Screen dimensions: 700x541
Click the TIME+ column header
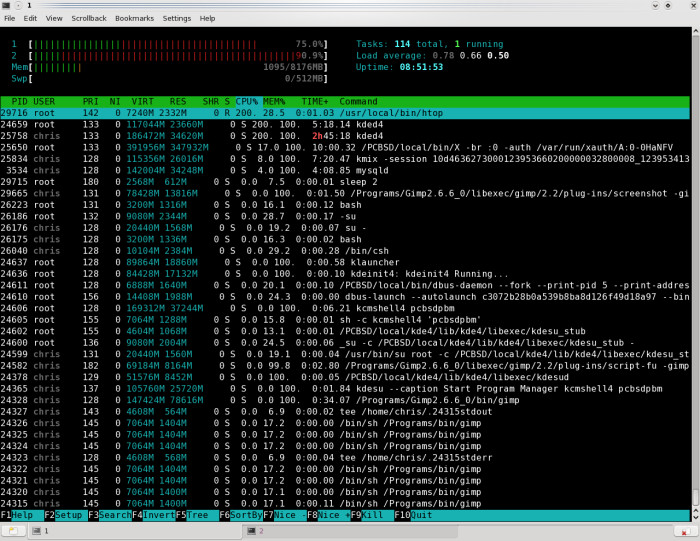click(314, 101)
